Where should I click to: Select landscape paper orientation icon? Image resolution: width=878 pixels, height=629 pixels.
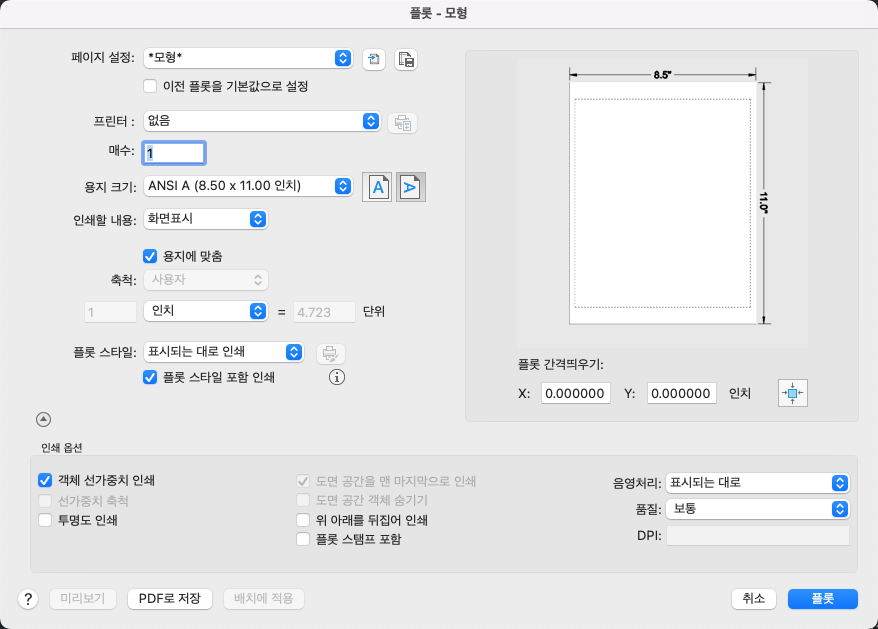[x=411, y=187]
